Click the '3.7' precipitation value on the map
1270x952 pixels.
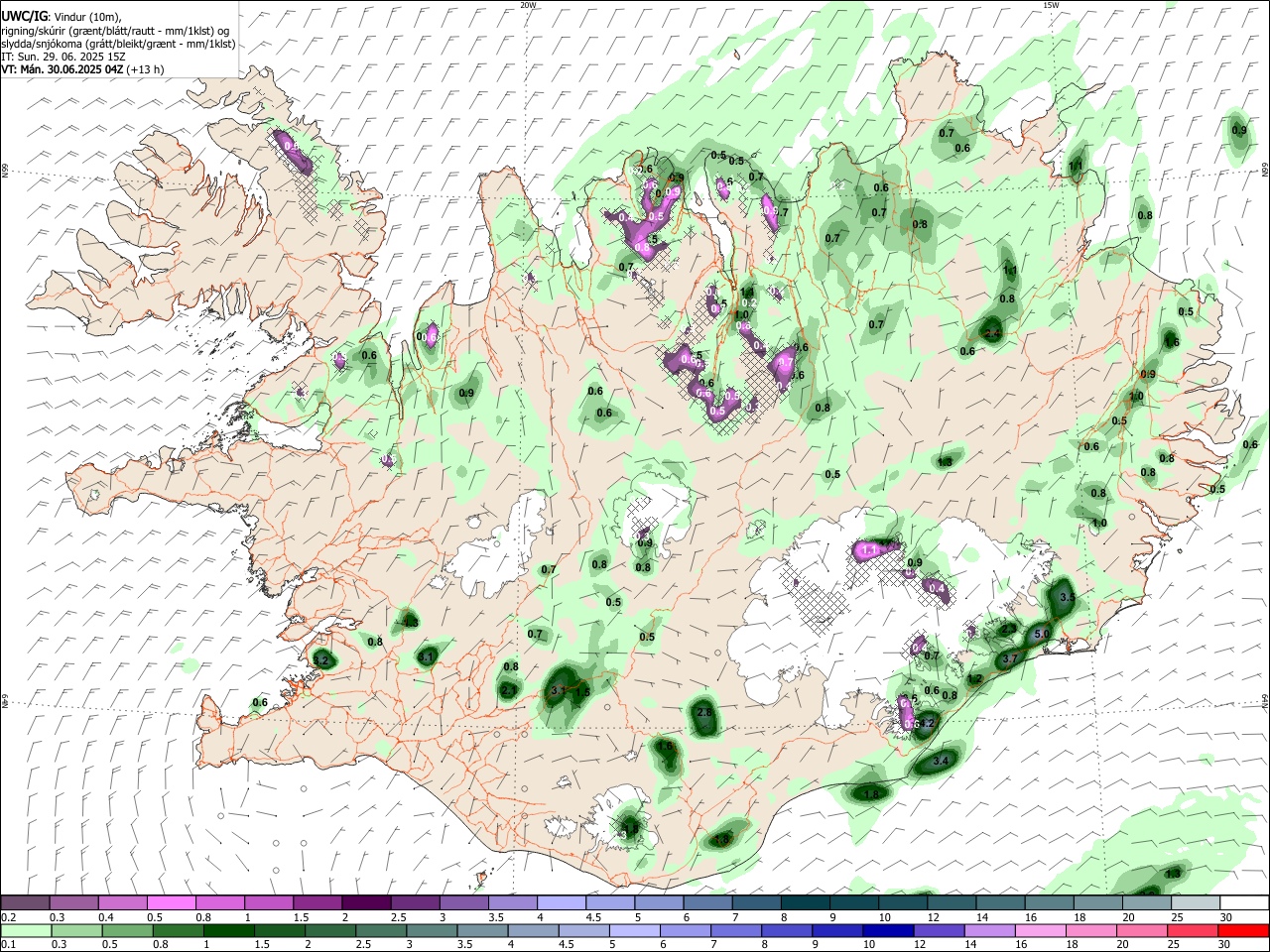[1011, 658]
